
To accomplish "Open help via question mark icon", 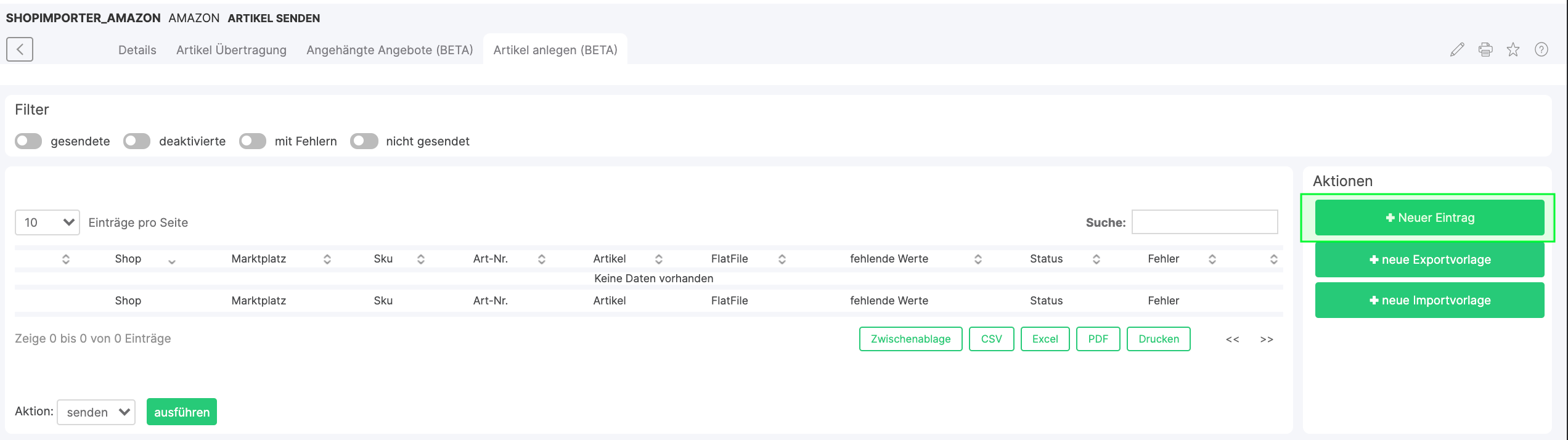I will pyautogui.click(x=1541, y=50).
